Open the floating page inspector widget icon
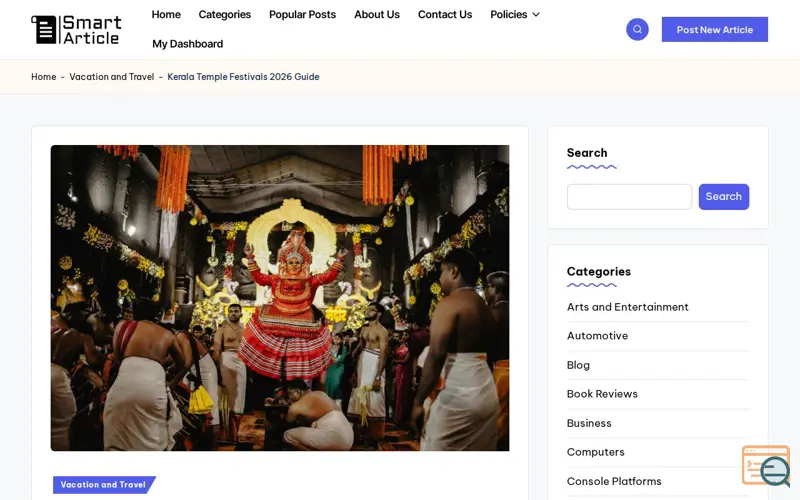Viewport: 800px width, 500px height. (766, 466)
